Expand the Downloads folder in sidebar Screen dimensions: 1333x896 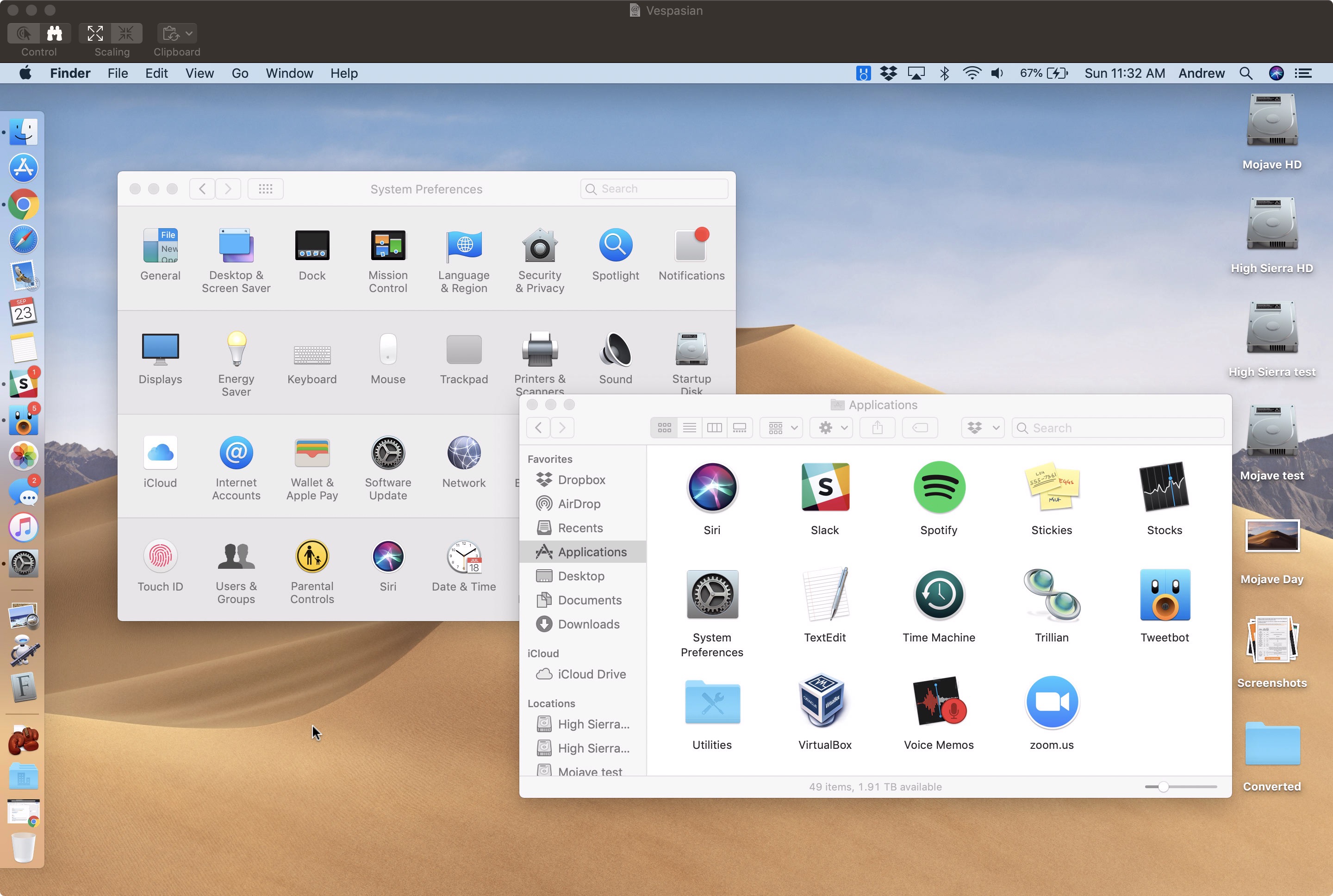point(590,623)
